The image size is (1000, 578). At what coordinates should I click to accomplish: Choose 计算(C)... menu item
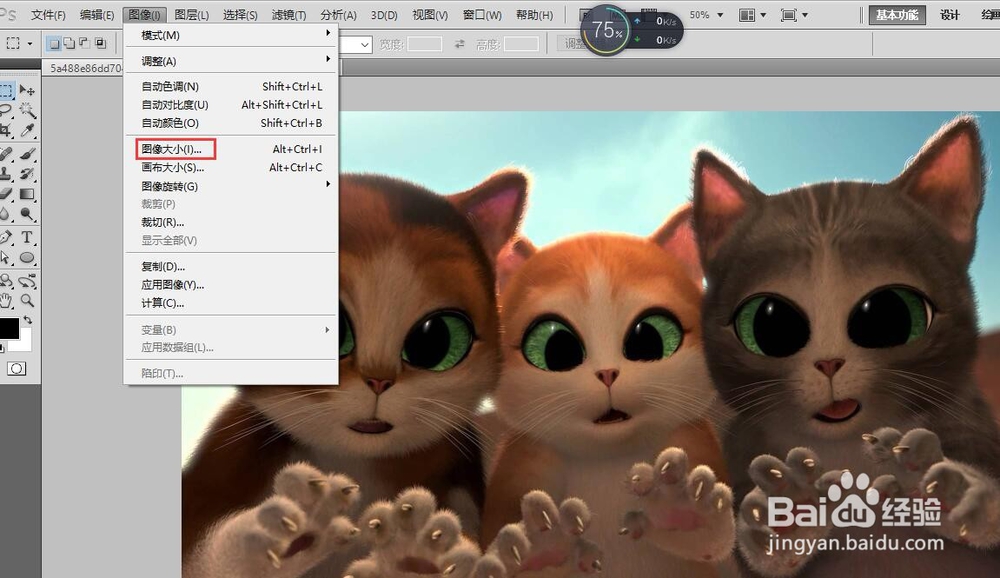click(x=231, y=303)
